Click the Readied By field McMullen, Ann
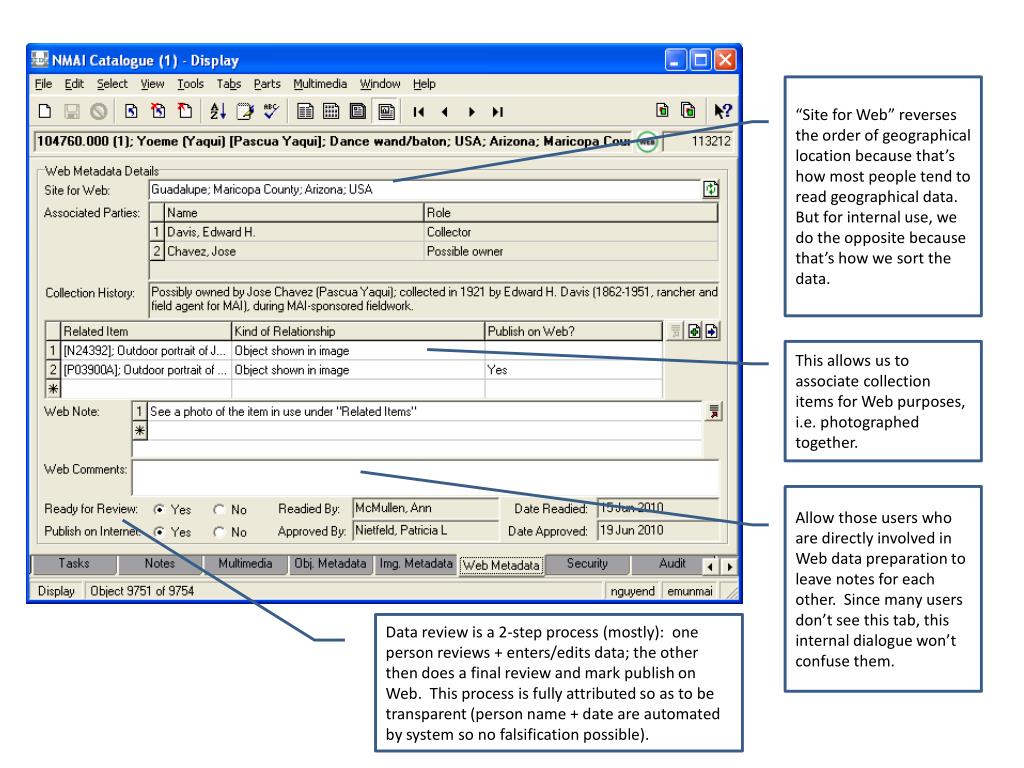 (425, 508)
